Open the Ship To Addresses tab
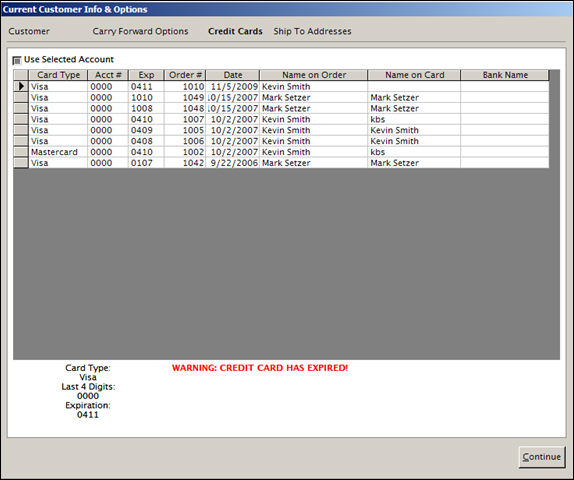574x480 pixels. 312,31
